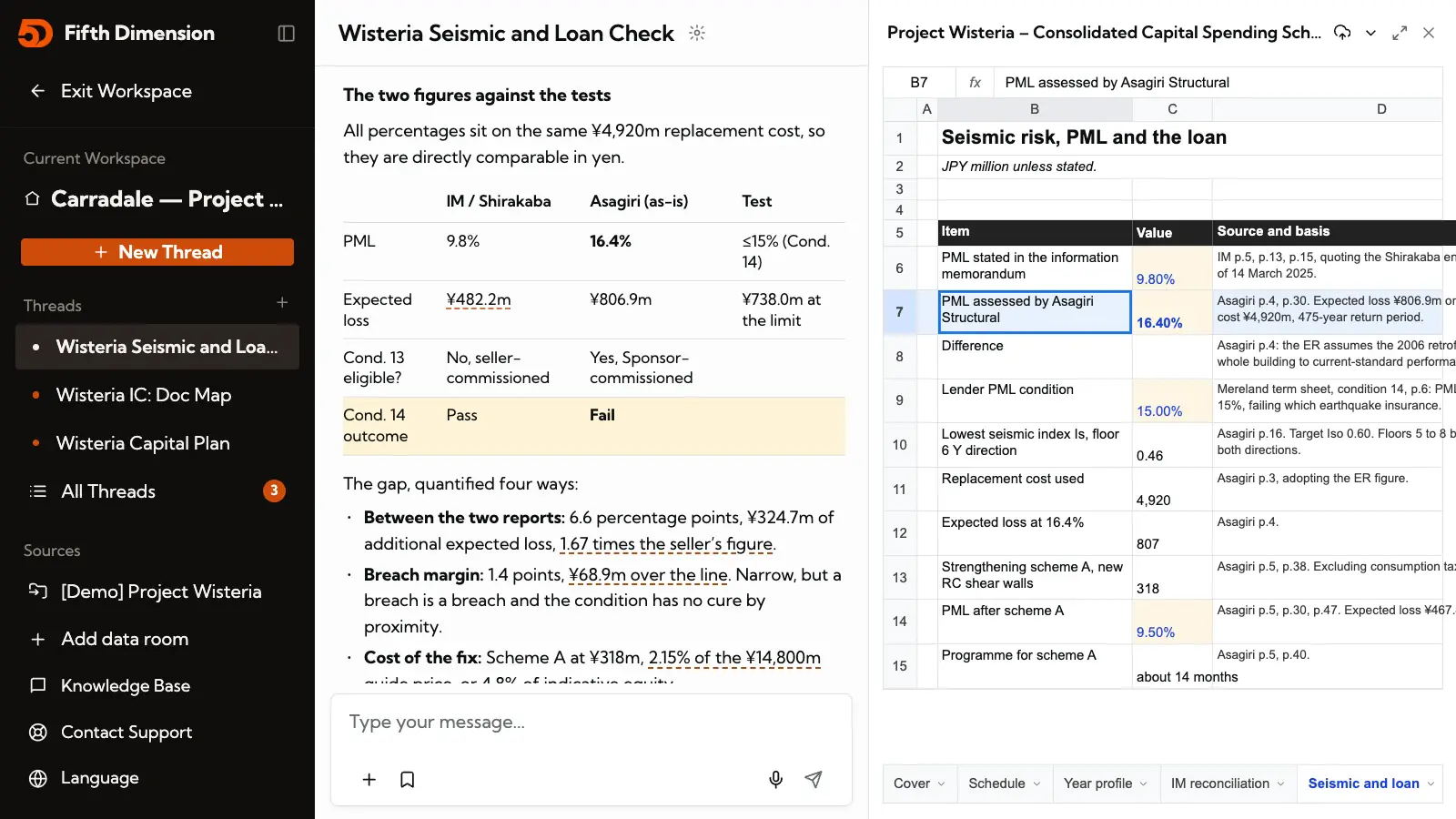The height and width of the screenshot is (819, 1456).
Task: Select row 10 header in spreadsheet
Action: [x=899, y=445]
